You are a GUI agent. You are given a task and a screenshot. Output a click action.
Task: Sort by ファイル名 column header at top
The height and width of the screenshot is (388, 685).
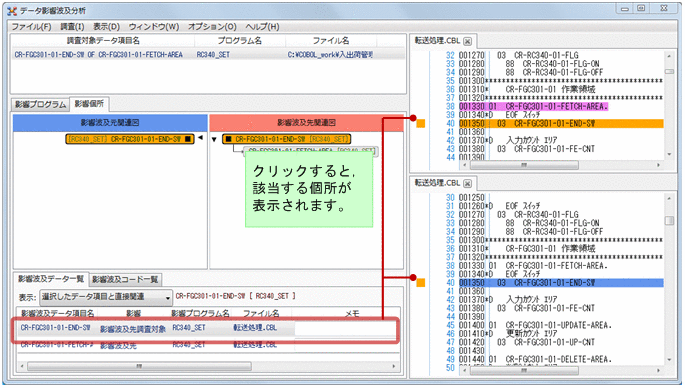(x=331, y=41)
